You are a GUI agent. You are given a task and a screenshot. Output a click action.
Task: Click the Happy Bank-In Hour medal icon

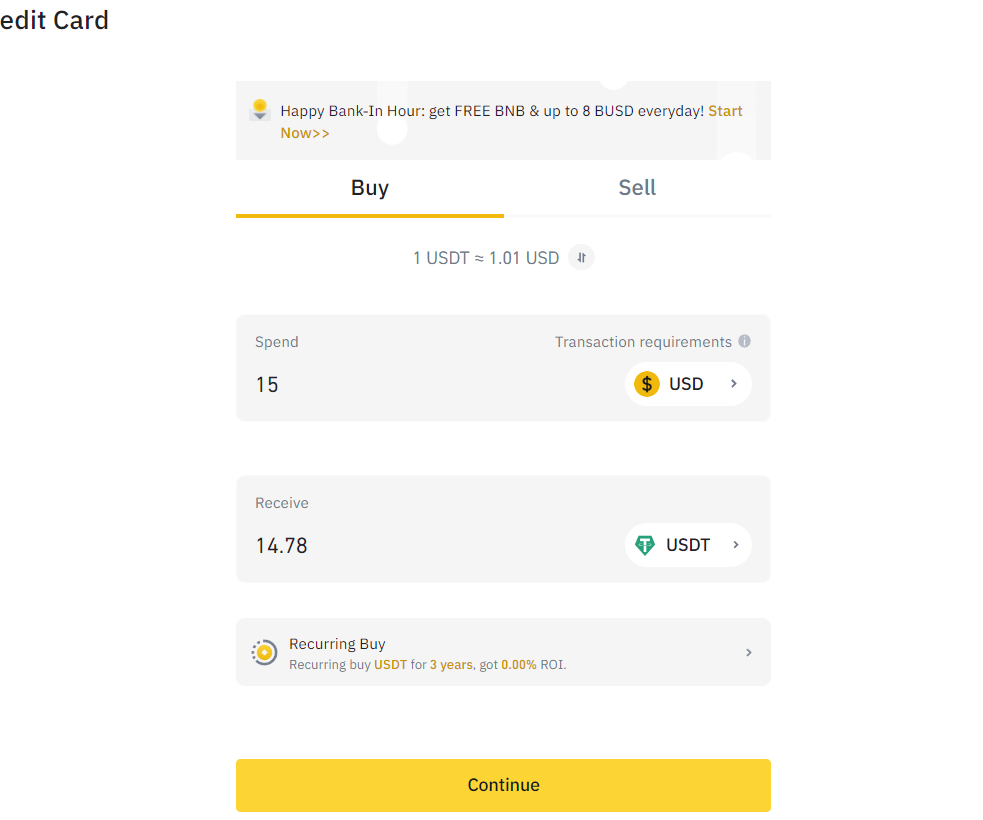(x=260, y=110)
